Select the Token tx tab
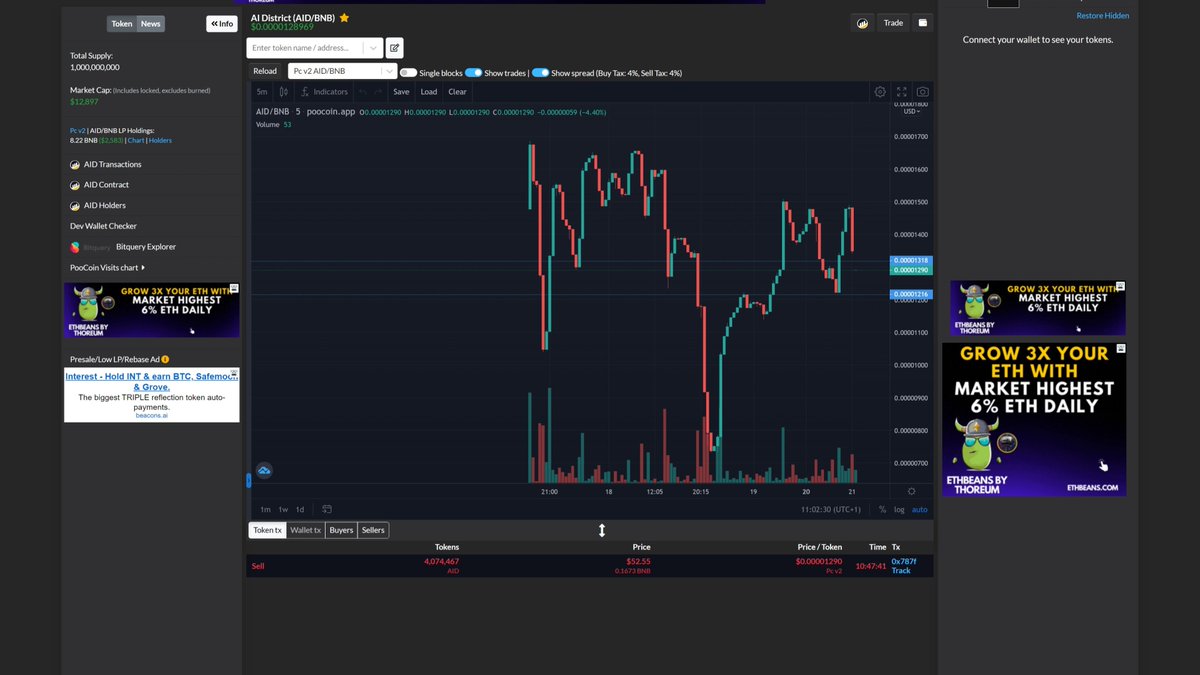Image resolution: width=1200 pixels, height=675 pixels. click(x=267, y=530)
